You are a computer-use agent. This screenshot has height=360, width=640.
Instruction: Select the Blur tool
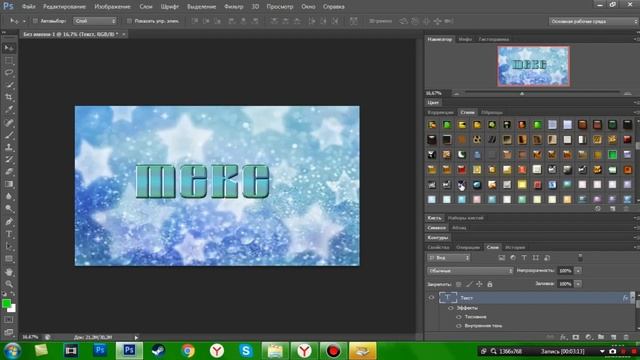(9, 196)
